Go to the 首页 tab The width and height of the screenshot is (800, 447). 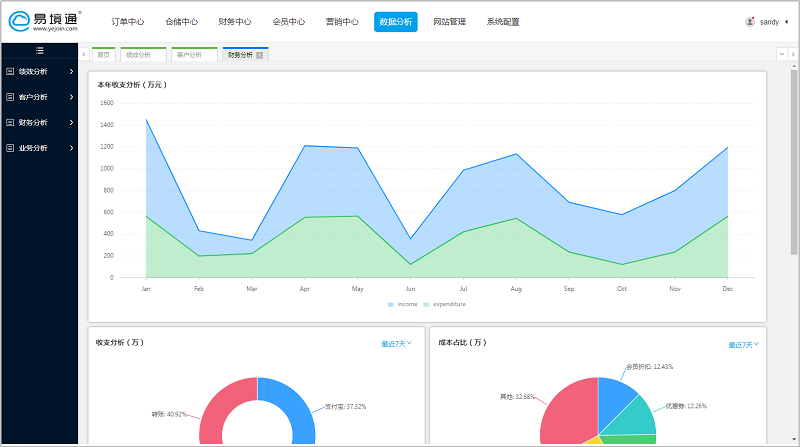(x=103, y=55)
